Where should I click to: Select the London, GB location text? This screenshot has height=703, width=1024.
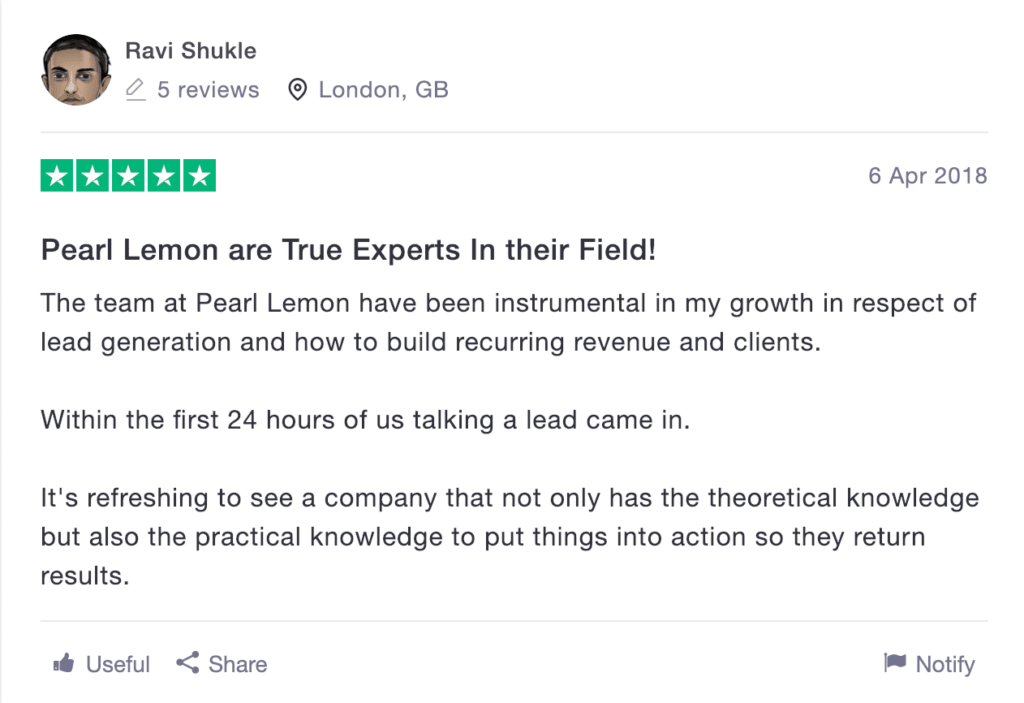click(x=383, y=90)
